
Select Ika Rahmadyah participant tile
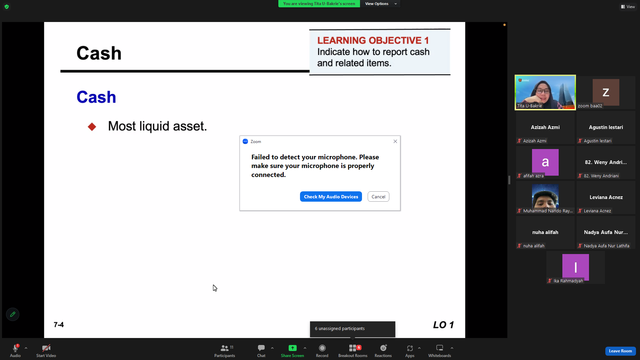pos(576,268)
